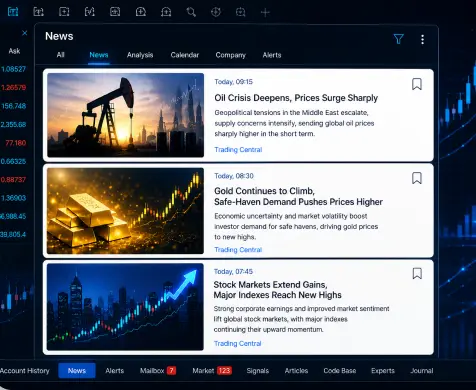Click the Today, 08:30 timestamp

(x=234, y=176)
